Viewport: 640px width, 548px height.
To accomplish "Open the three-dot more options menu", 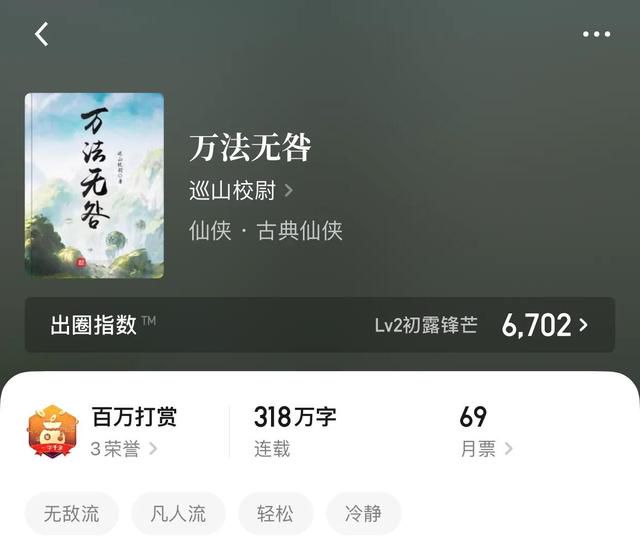I will click(x=596, y=34).
